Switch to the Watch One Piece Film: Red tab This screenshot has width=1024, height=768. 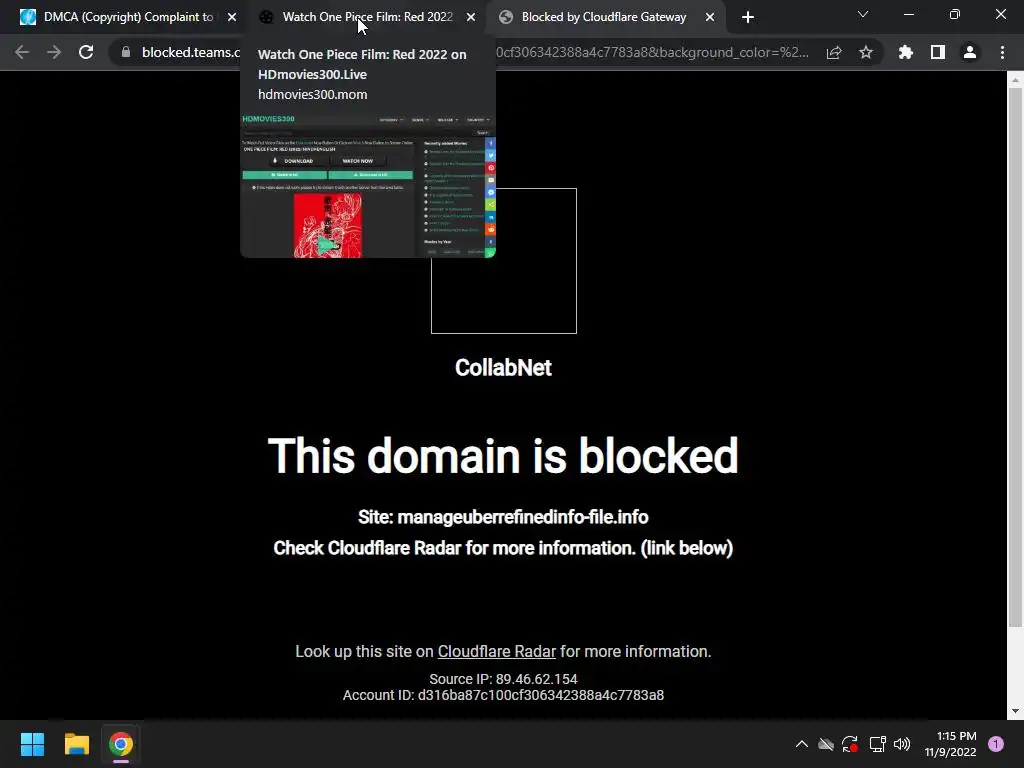[367, 17]
